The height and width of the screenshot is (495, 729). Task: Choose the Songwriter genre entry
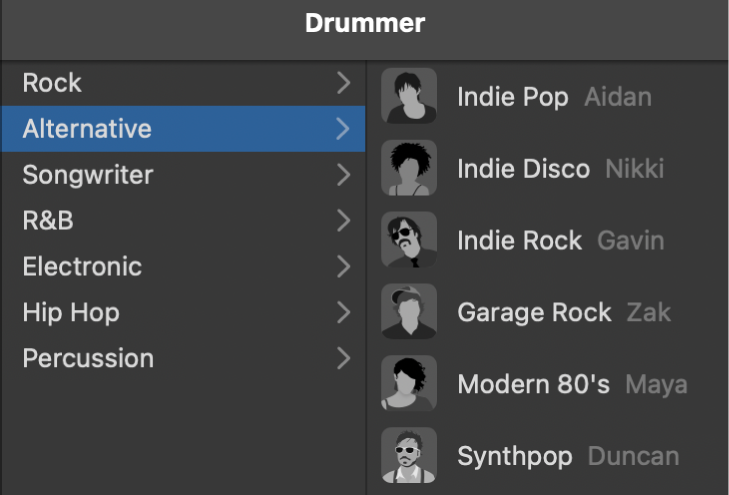(88, 175)
